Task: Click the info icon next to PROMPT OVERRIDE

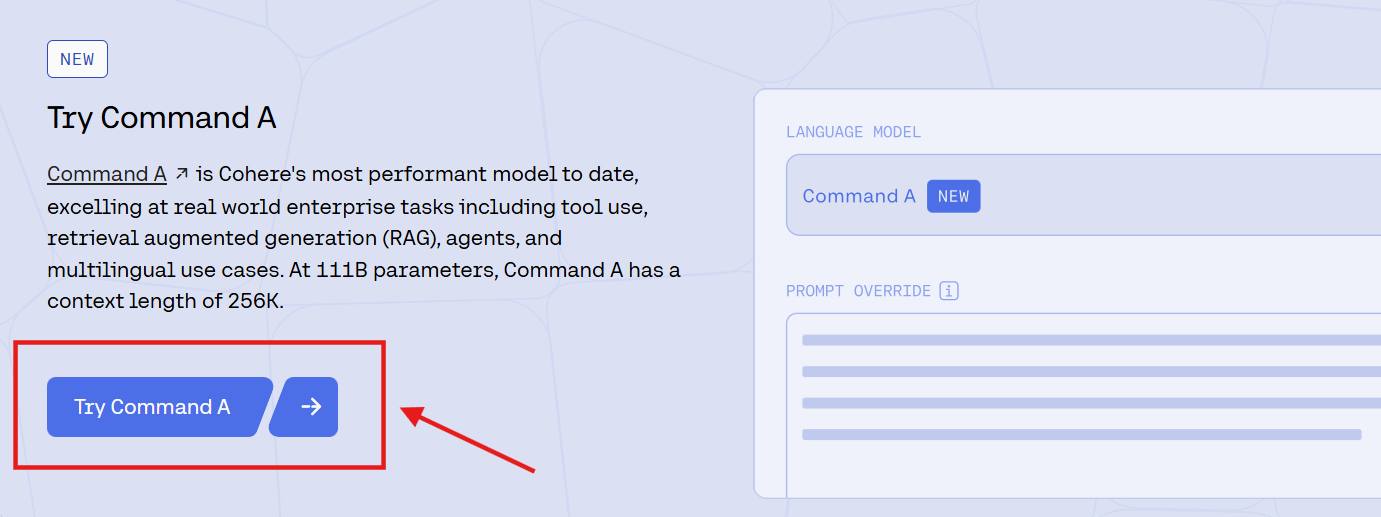Action: point(949,291)
